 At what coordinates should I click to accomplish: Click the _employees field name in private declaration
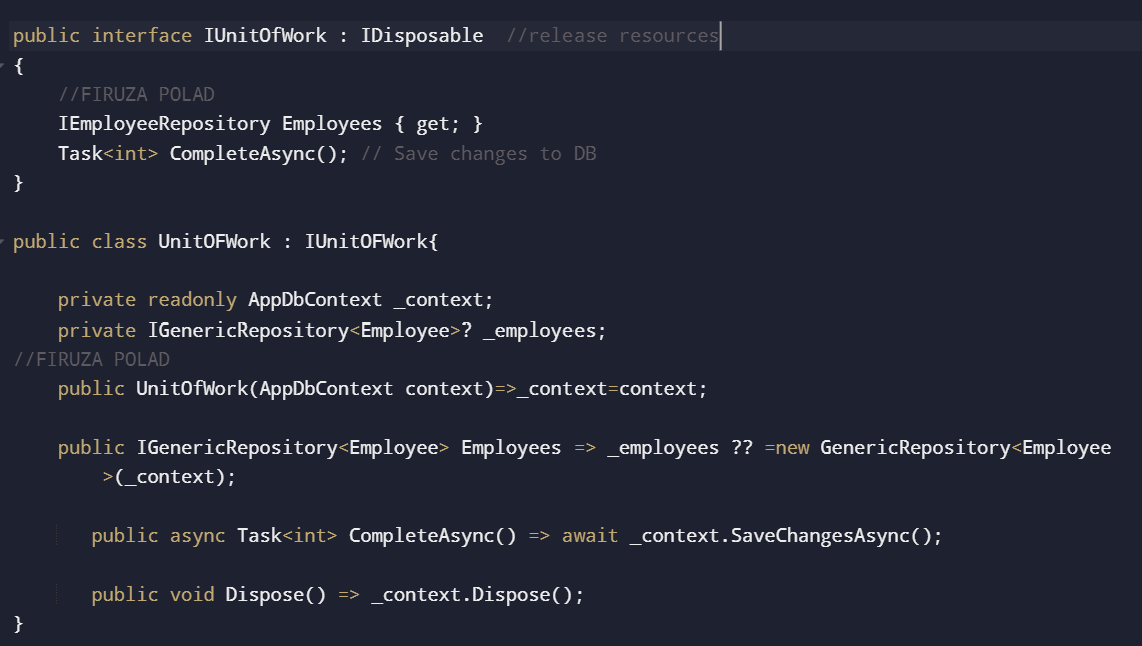544,330
